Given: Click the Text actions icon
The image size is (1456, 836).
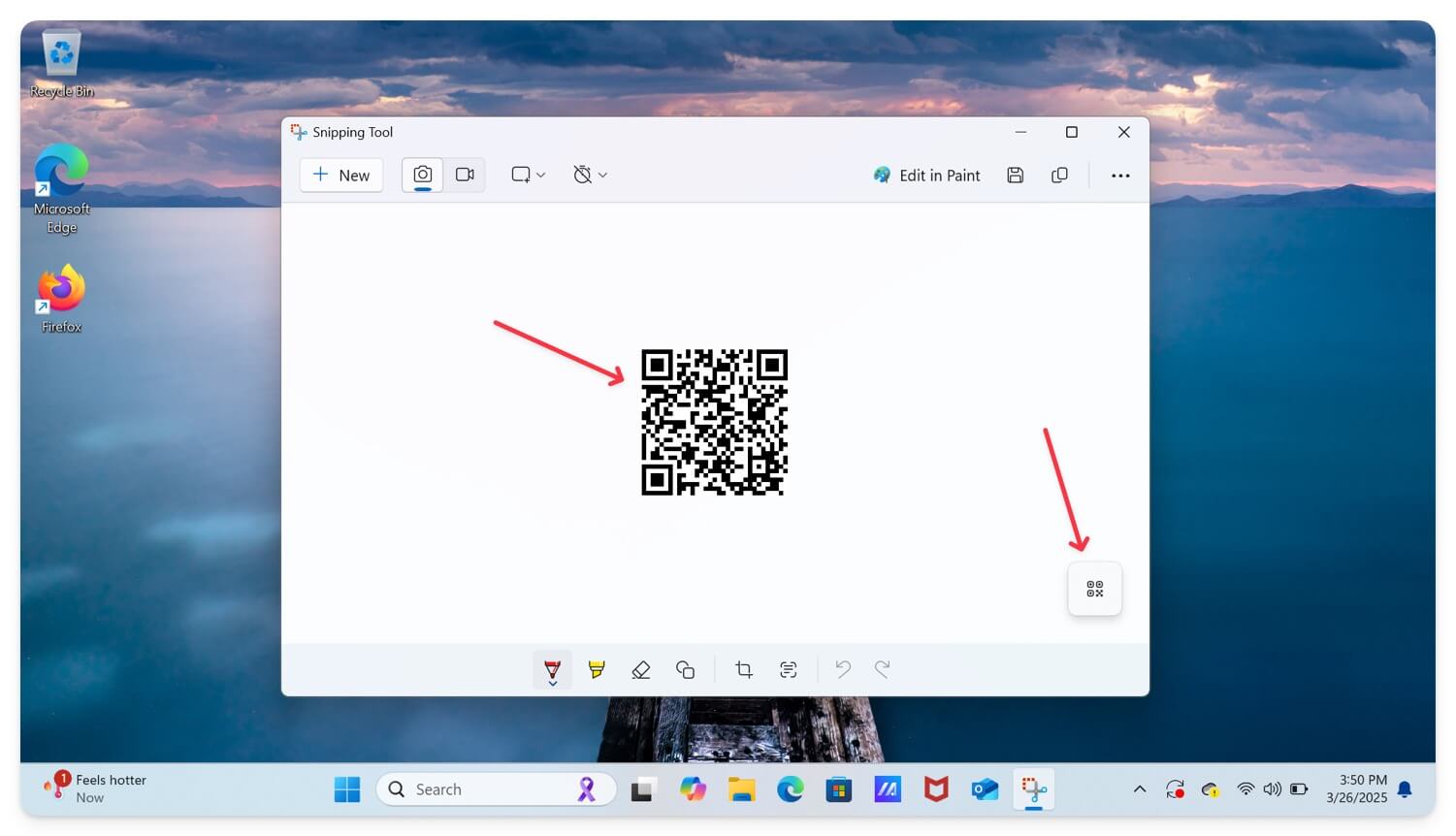Looking at the screenshot, I should click(x=789, y=670).
